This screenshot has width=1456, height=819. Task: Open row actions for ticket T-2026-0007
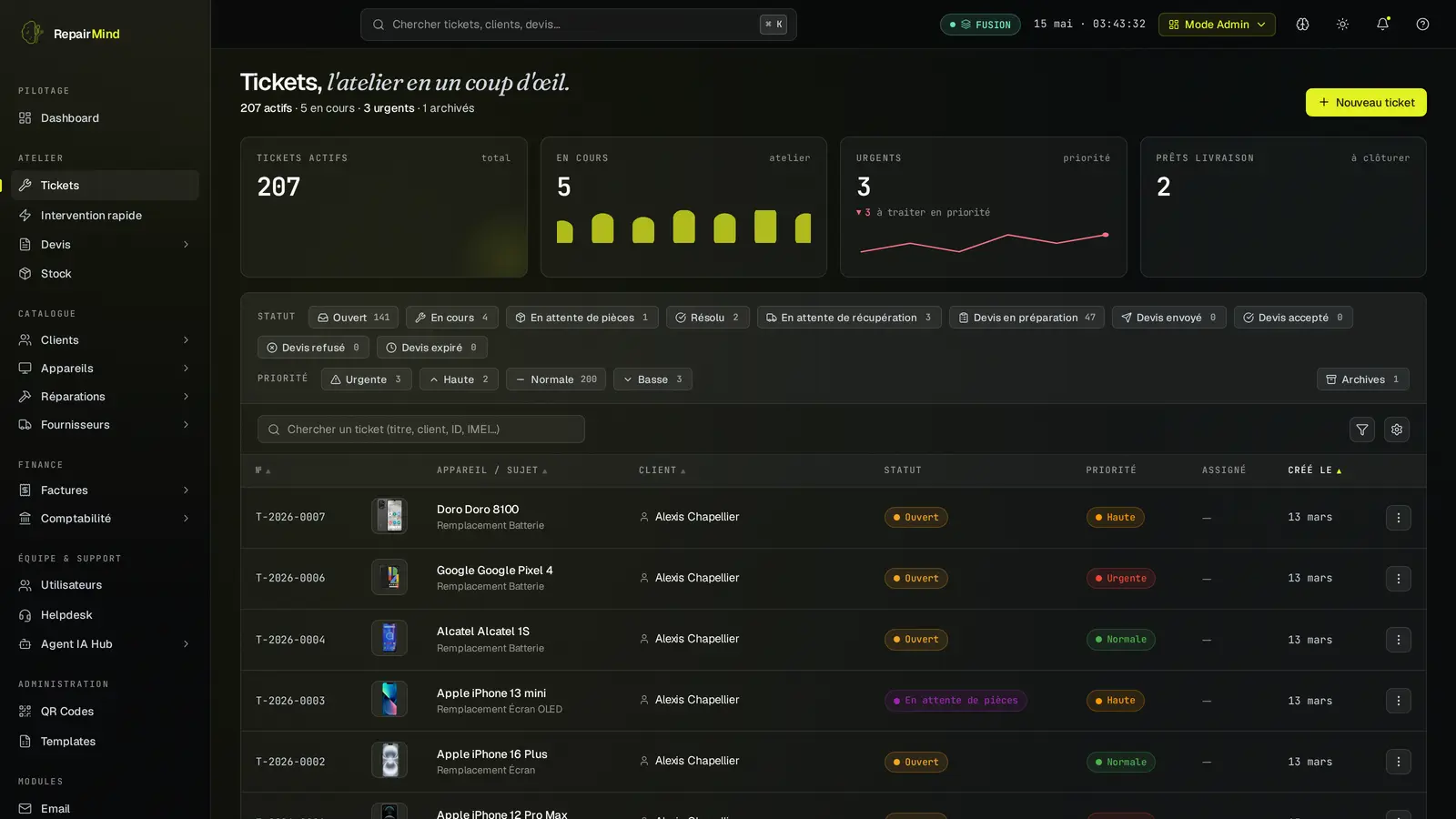(1399, 518)
